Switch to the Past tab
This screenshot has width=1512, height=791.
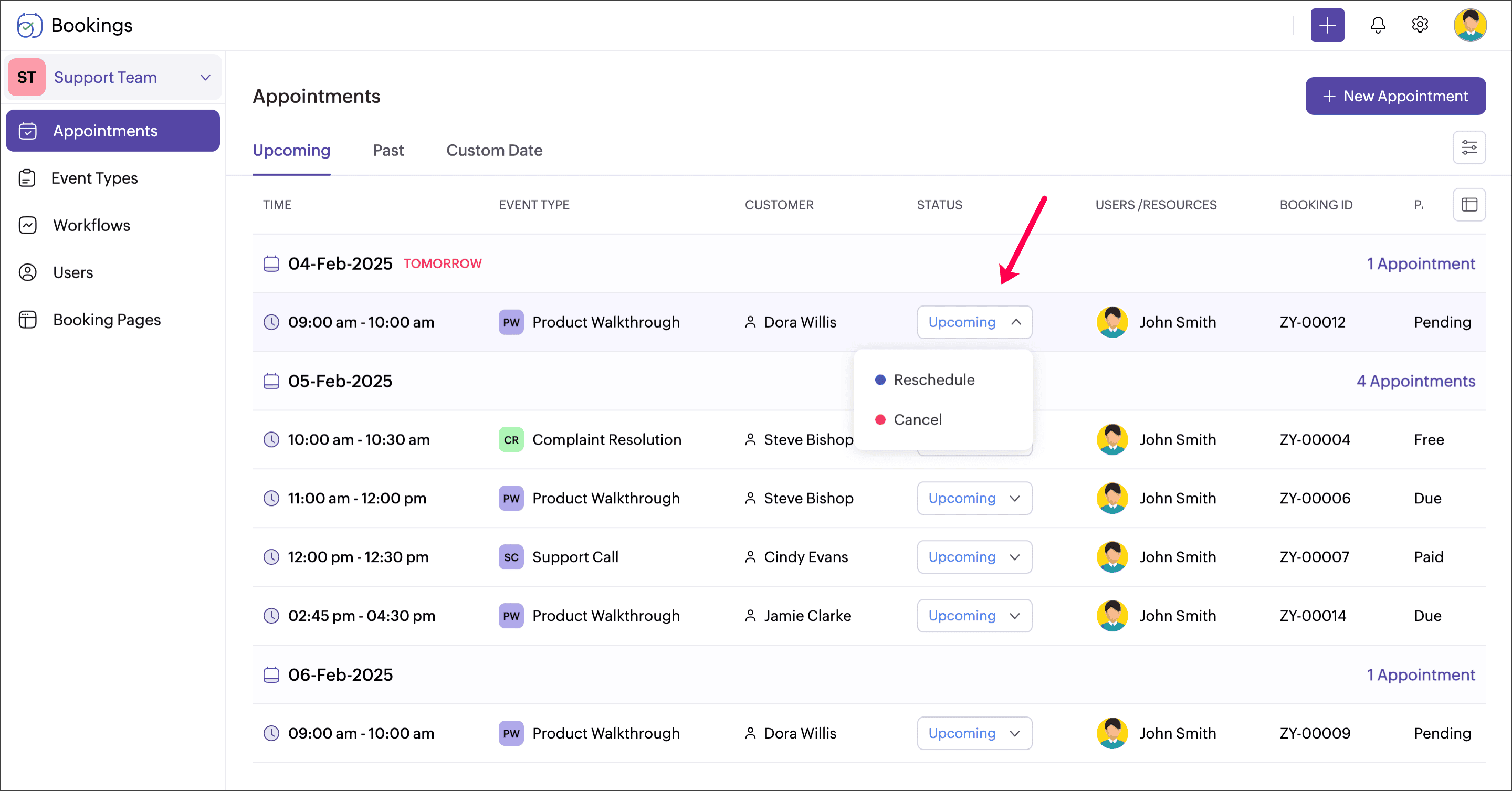tap(388, 150)
